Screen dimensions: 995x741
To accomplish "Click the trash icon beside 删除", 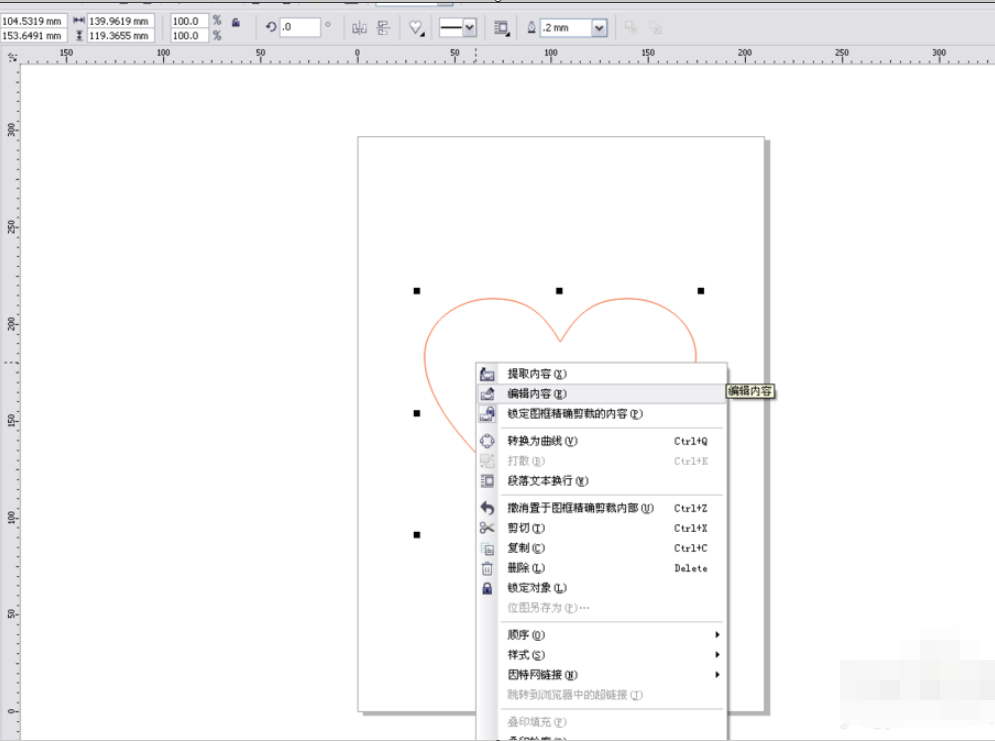I will 485,568.
